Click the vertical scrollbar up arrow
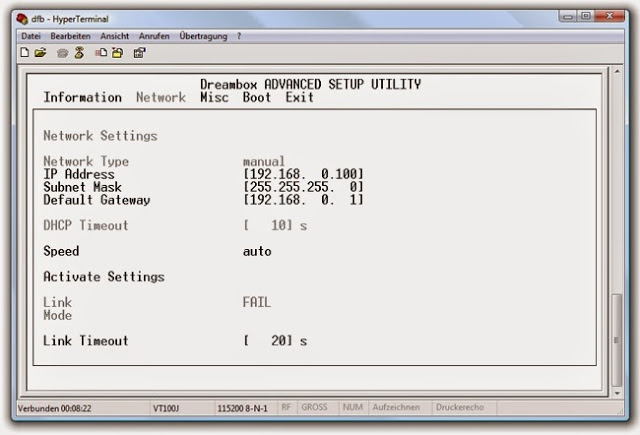Image resolution: width=640 pixels, height=435 pixels. [617, 72]
